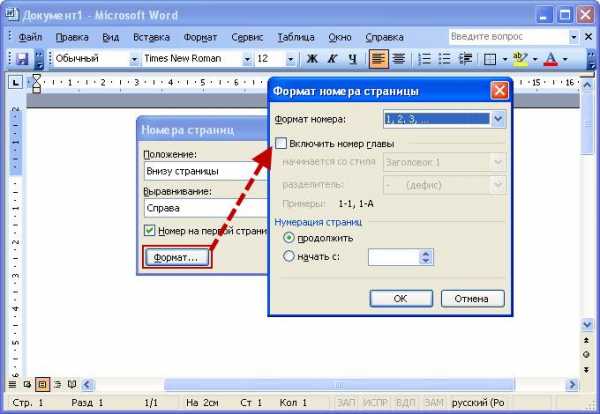600x414 pixels.
Task: Open the Файл menu
Action: click(30, 37)
